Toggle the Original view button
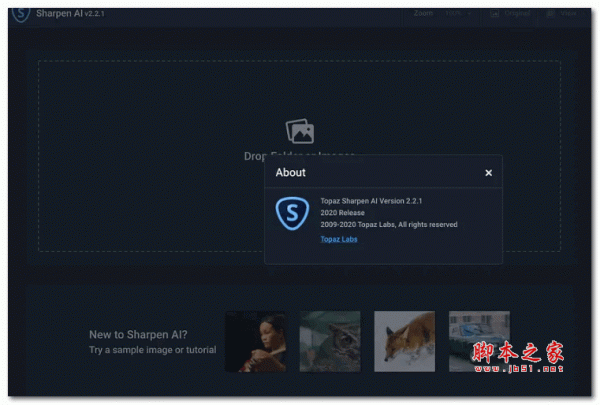The height and width of the screenshot is (405, 600). 510,13
